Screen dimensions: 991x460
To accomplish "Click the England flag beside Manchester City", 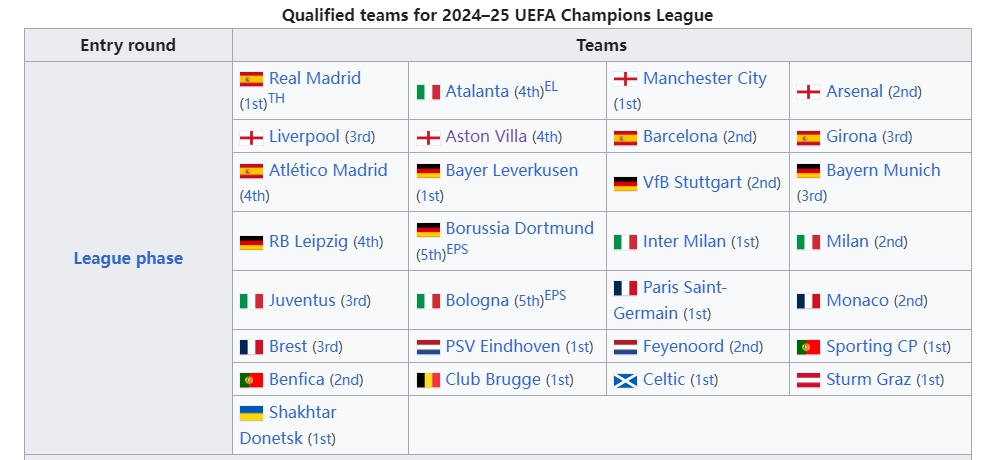I will [625, 79].
